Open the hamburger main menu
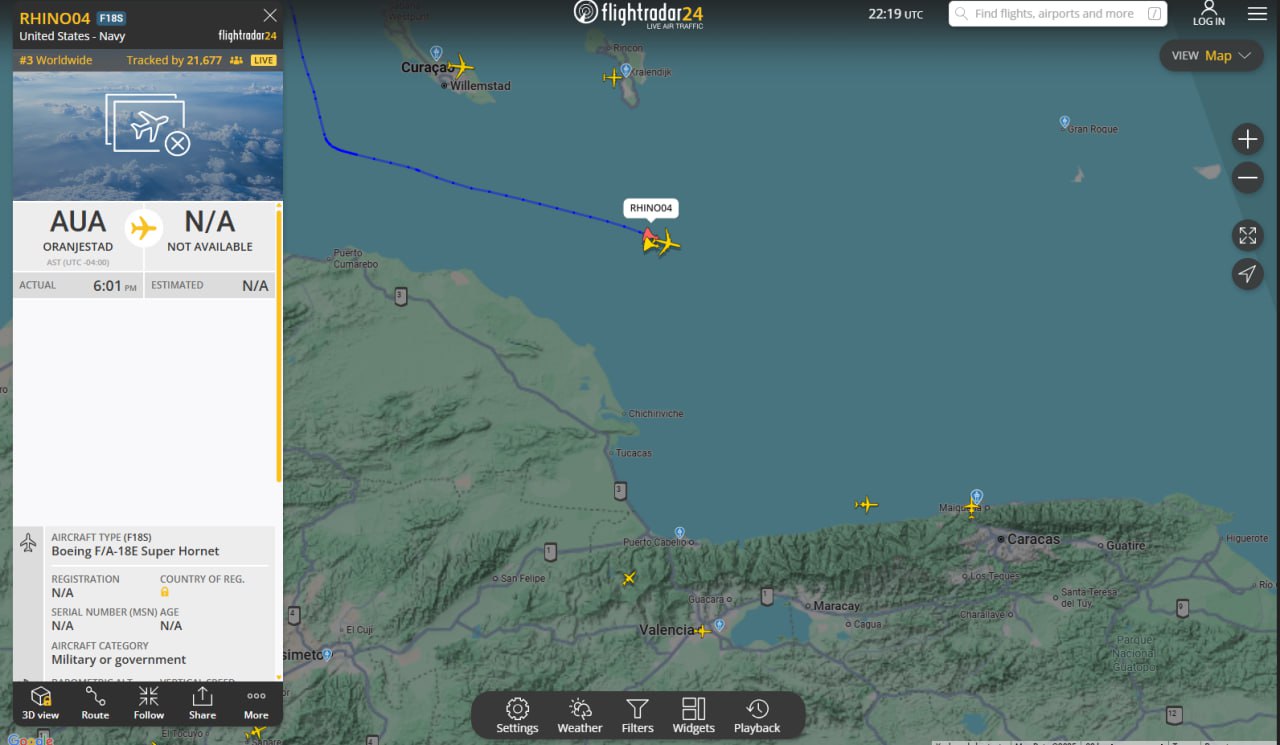The width and height of the screenshot is (1280, 745). click(x=1257, y=14)
